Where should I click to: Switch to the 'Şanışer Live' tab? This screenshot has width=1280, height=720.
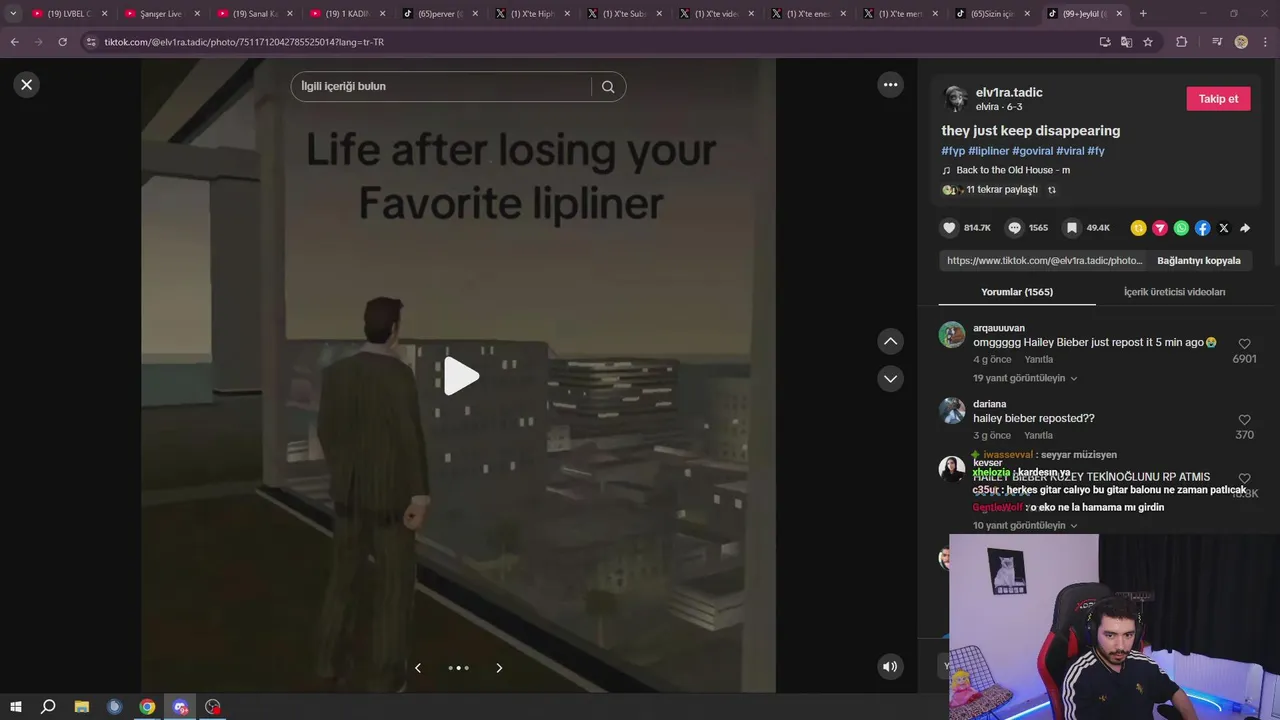pyautogui.click(x=161, y=14)
